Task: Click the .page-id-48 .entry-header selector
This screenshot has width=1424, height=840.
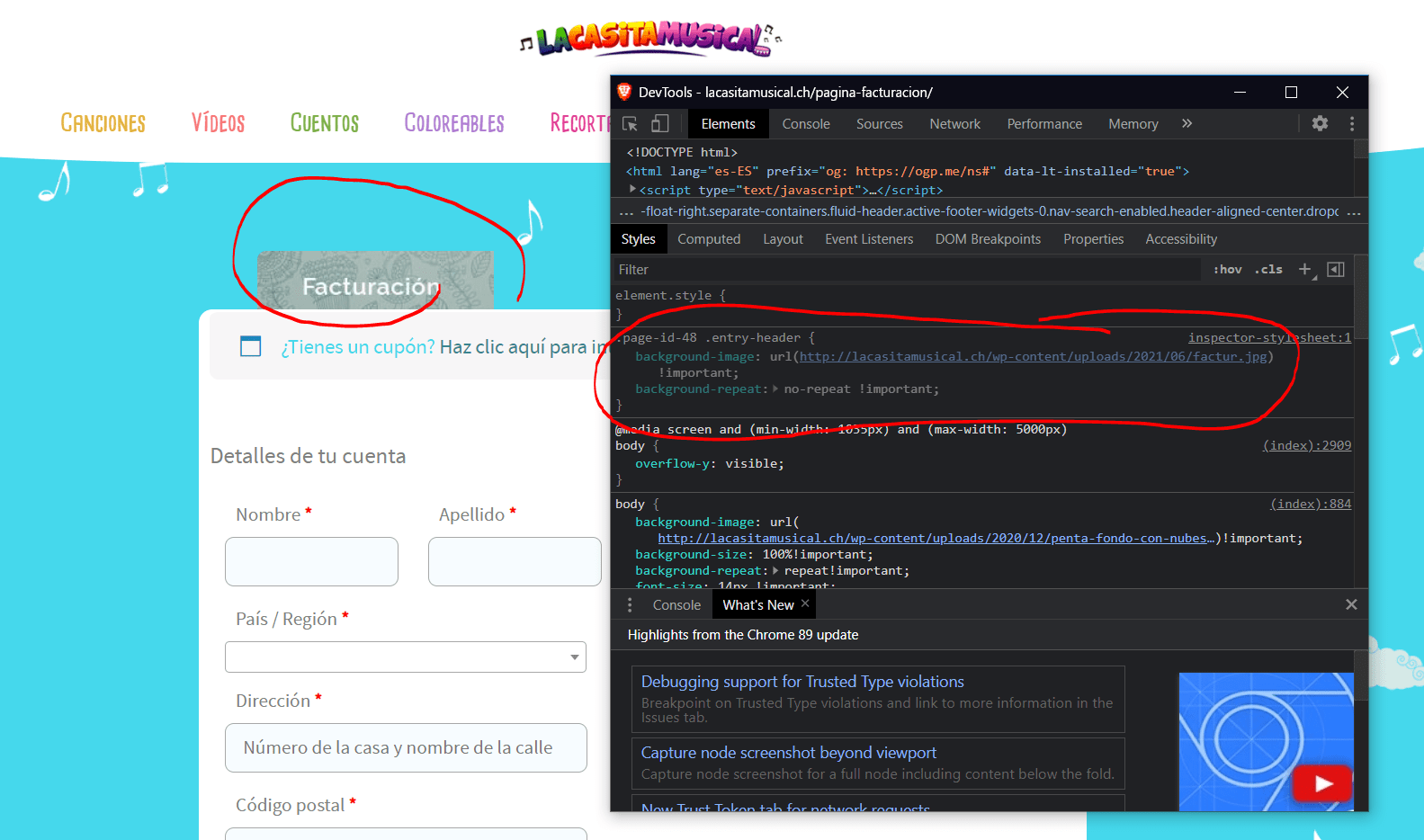Action: (709, 338)
